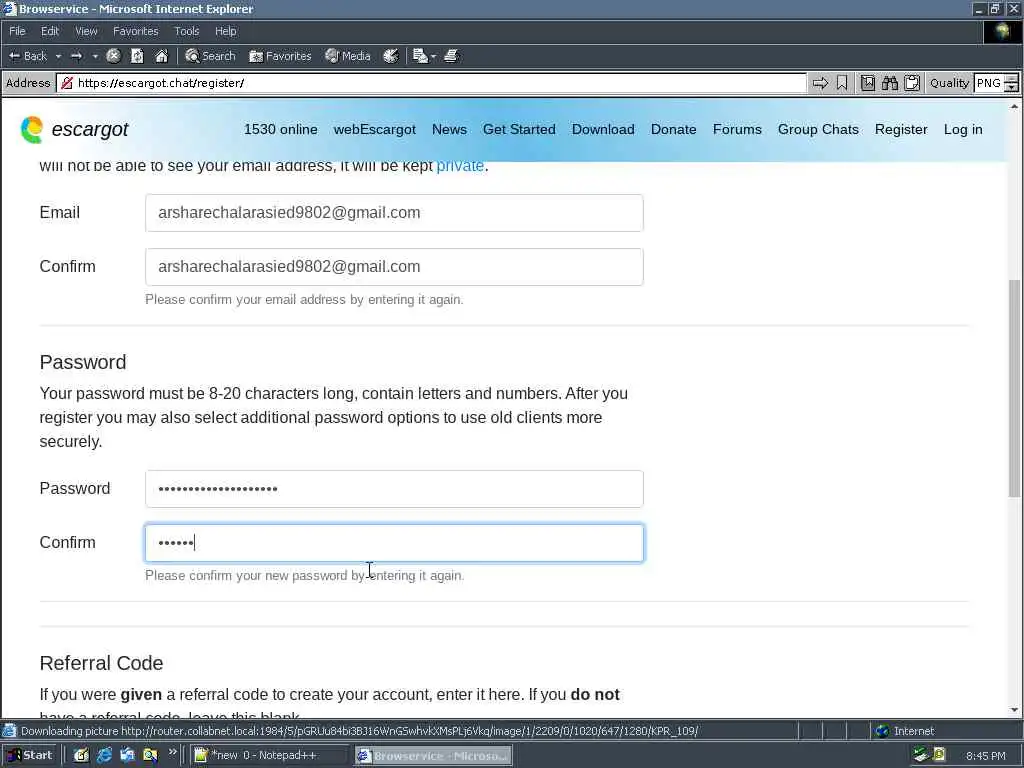Open the Windows Start menu
The image size is (1024, 768).
[30, 756]
